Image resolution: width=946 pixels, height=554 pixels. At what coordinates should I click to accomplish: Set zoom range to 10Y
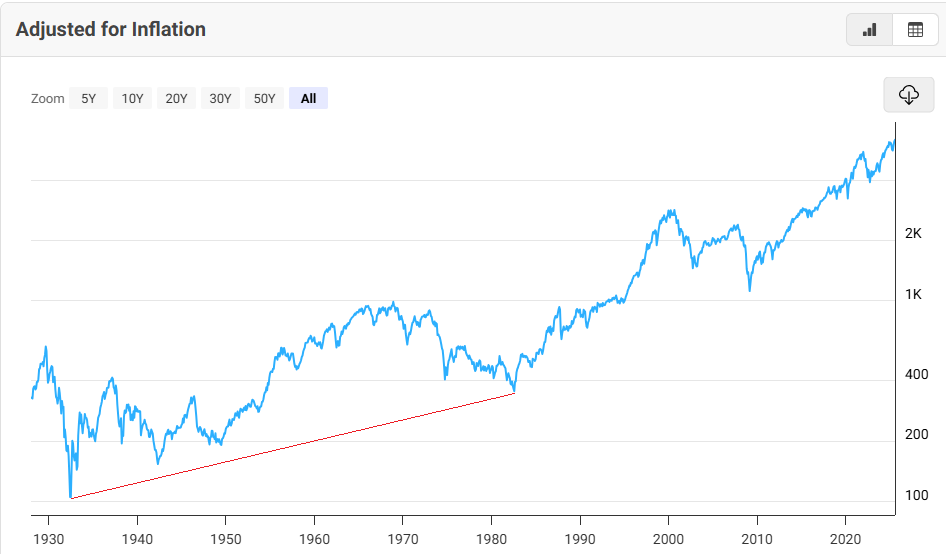[x=132, y=98]
